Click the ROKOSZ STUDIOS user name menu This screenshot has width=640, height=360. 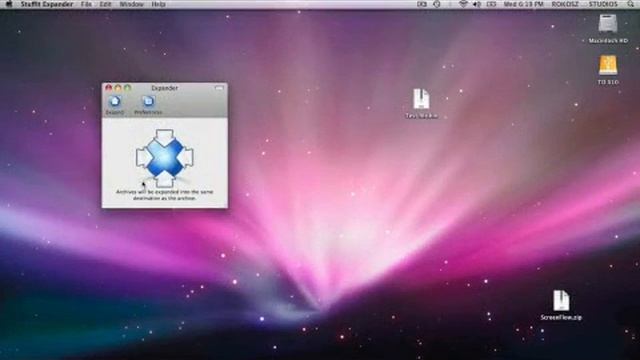coord(584,4)
